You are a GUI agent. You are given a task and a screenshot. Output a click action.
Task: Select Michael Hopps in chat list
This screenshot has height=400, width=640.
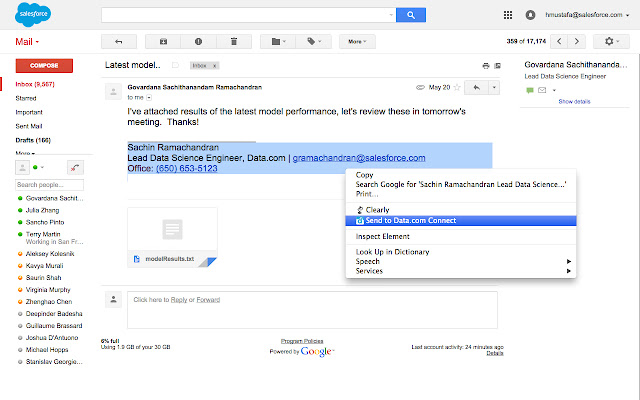tap(47, 350)
